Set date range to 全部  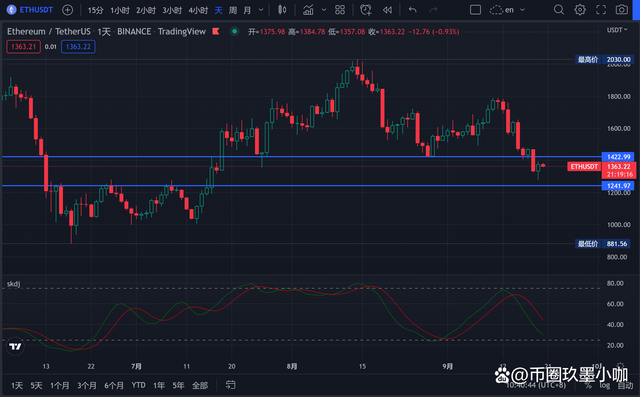pos(200,386)
